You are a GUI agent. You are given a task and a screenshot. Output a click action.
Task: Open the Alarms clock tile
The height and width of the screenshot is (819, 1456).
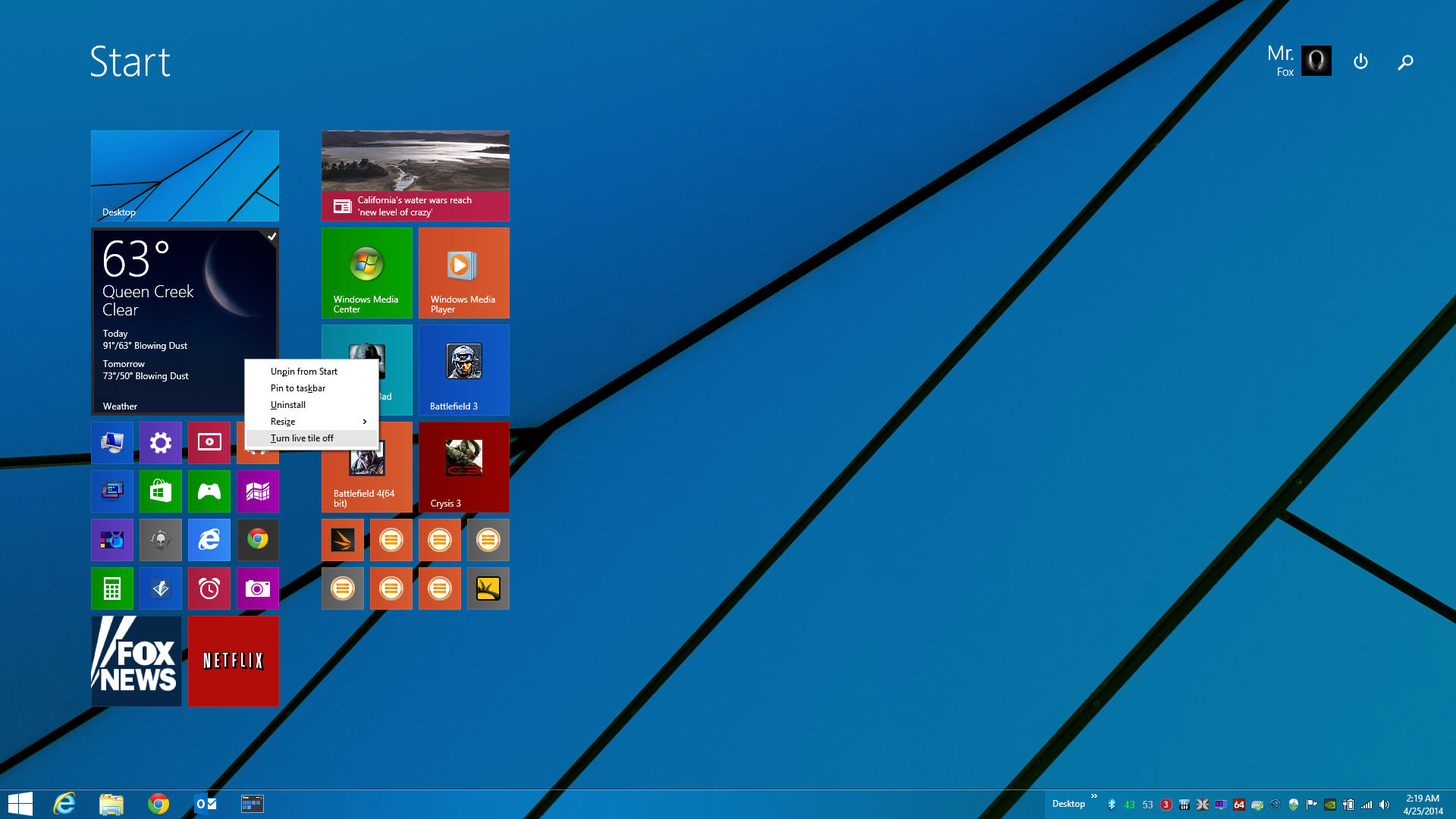pos(209,588)
